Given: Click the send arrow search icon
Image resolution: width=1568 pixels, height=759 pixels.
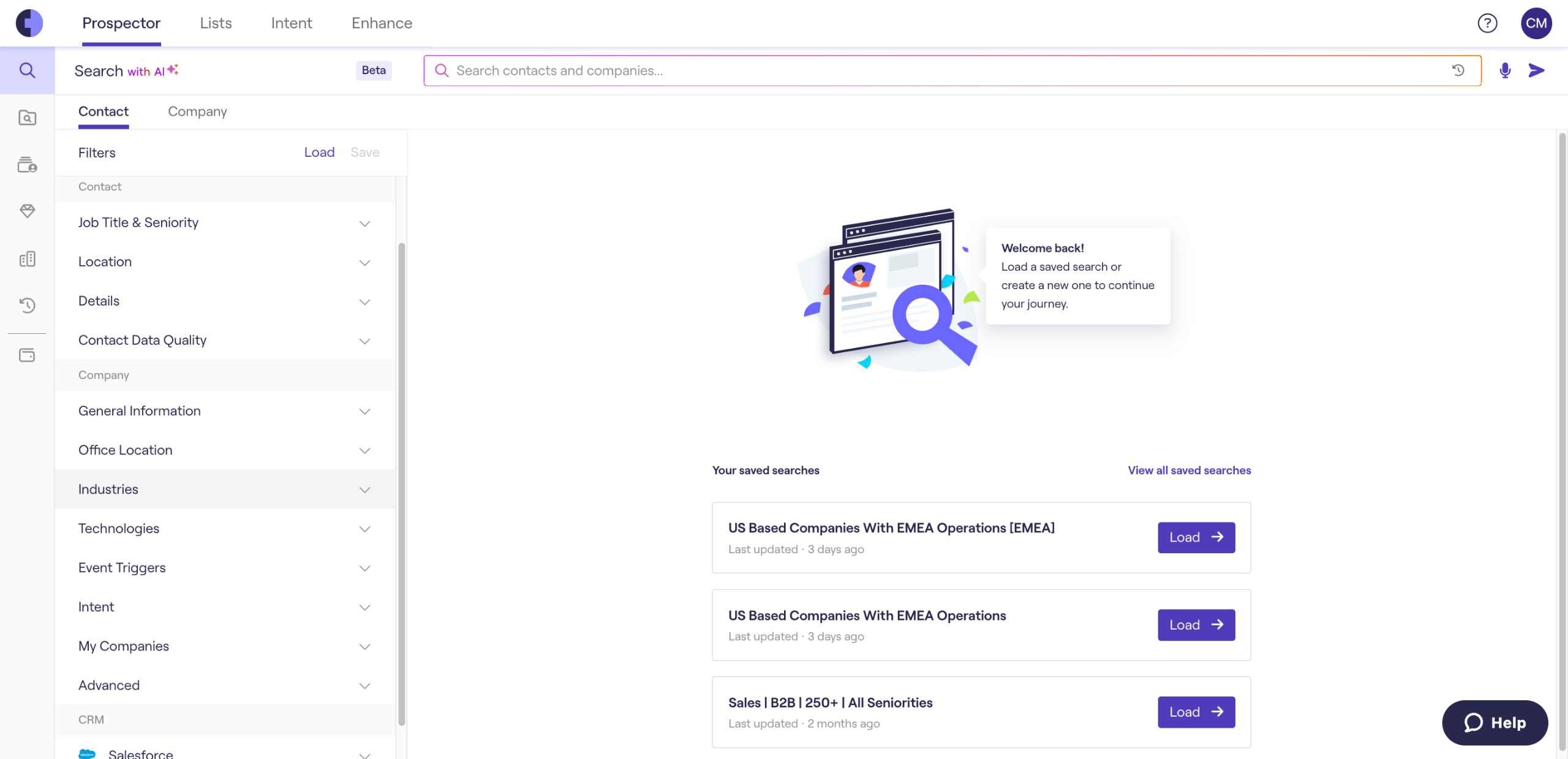Looking at the screenshot, I should tap(1536, 70).
